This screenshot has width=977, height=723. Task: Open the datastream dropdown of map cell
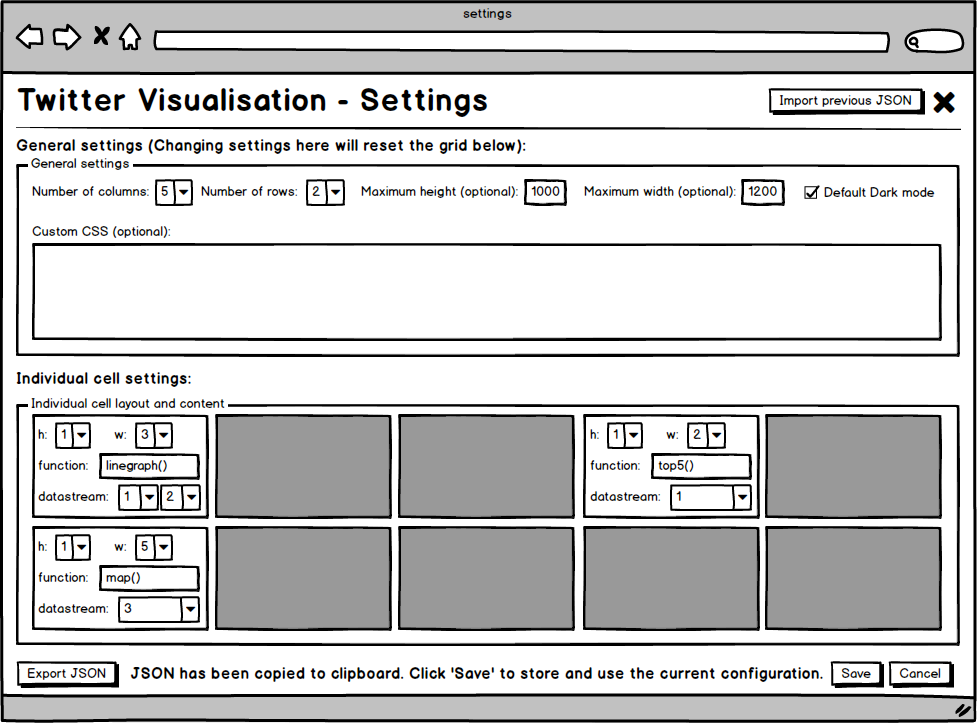pos(159,610)
